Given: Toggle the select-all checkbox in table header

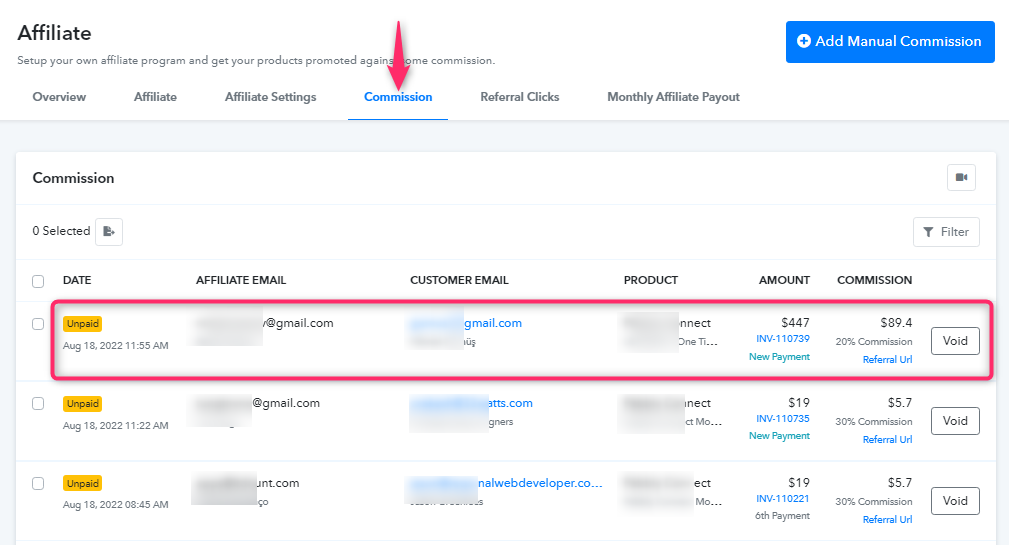Looking at the screenshot, I should click(38, 281).
